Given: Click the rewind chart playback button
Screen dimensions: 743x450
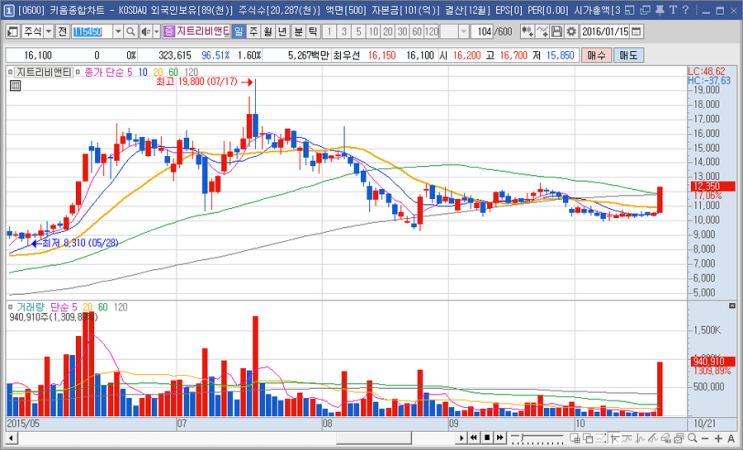Looking at the screenshot, I should point(473,438).
